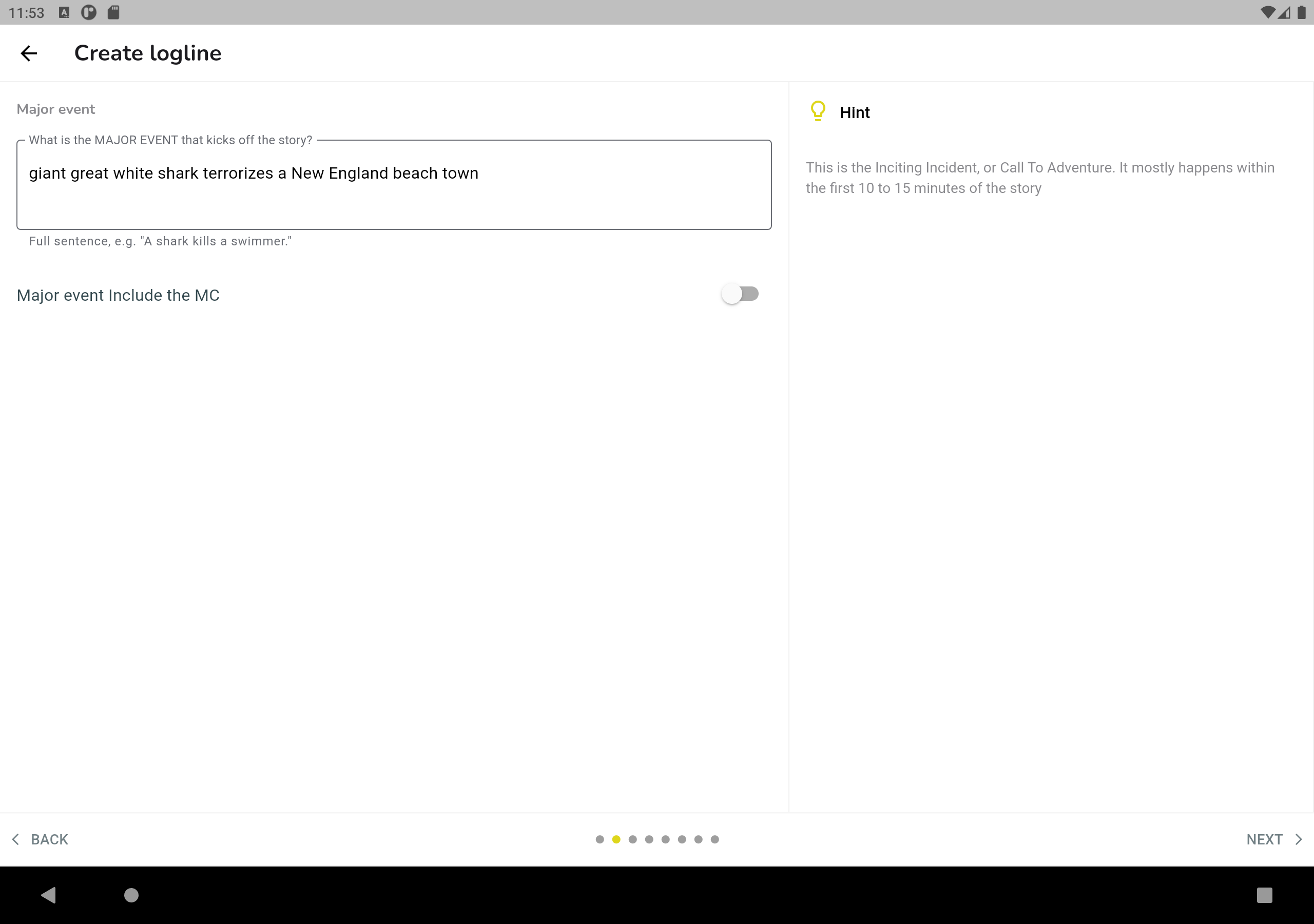Tap the SD card status bar icon

(113, 12)
